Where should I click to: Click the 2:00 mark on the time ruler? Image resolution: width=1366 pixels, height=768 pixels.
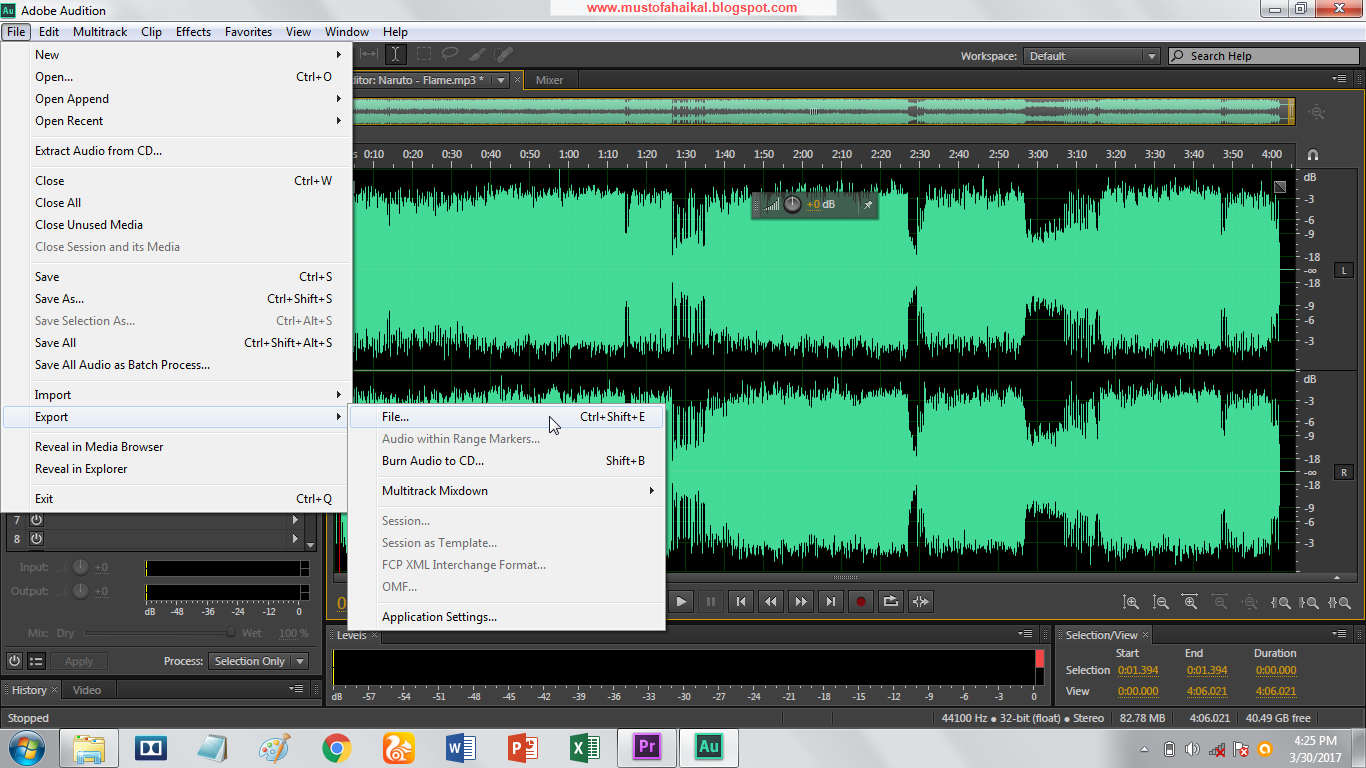802,154
